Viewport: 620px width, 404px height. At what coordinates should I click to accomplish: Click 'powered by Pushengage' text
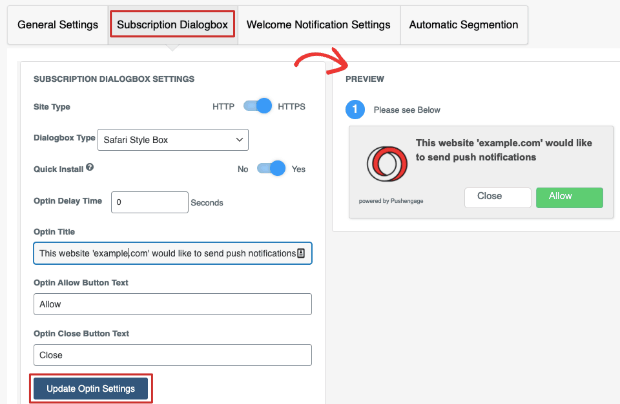tap(391, 201)
